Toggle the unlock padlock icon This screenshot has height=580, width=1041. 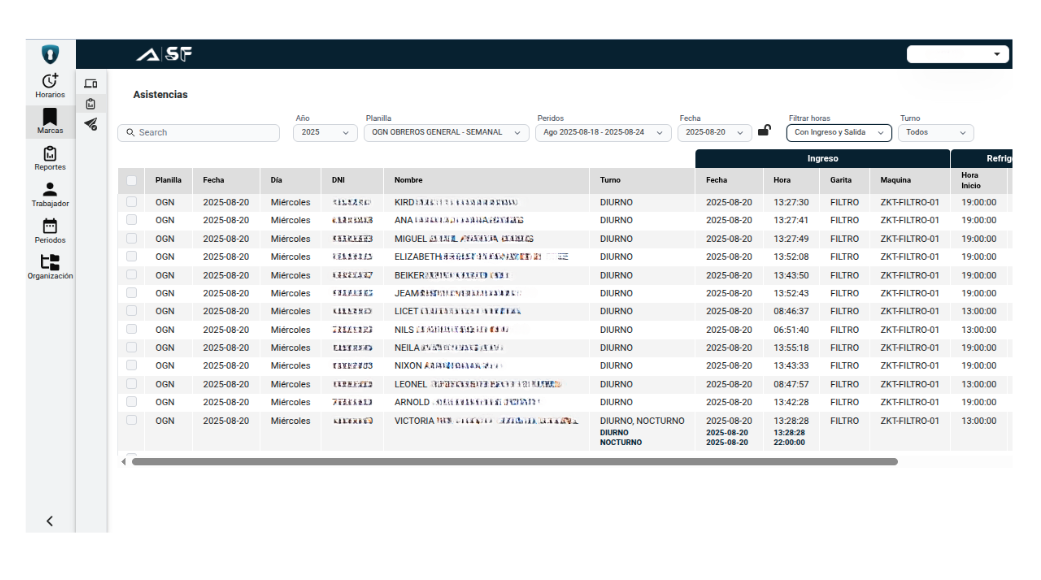[x=764, y=130]
